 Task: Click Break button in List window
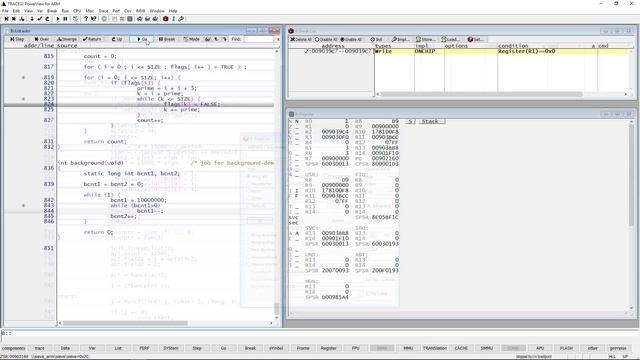coord(167,39)
